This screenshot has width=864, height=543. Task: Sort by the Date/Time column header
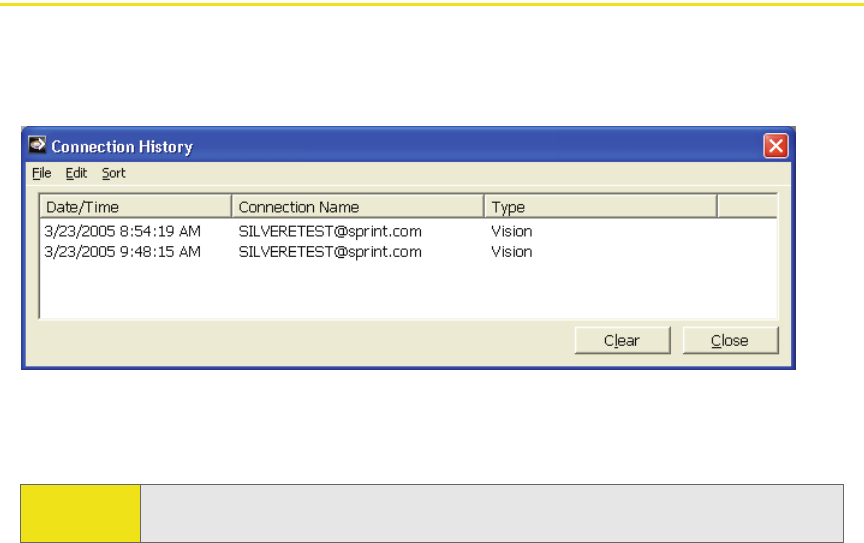136,207
